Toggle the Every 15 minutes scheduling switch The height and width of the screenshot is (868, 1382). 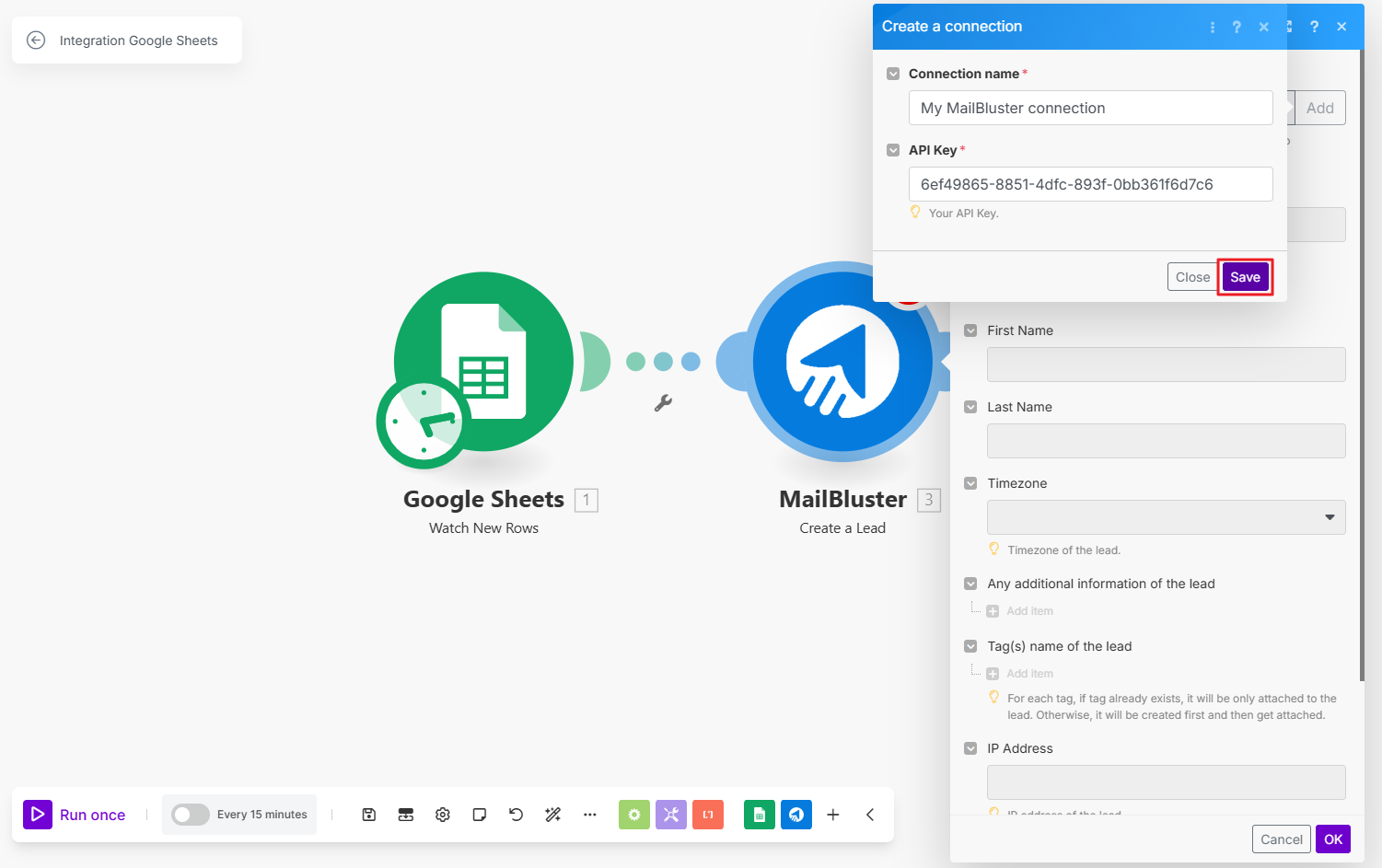[x=191, y=815]
